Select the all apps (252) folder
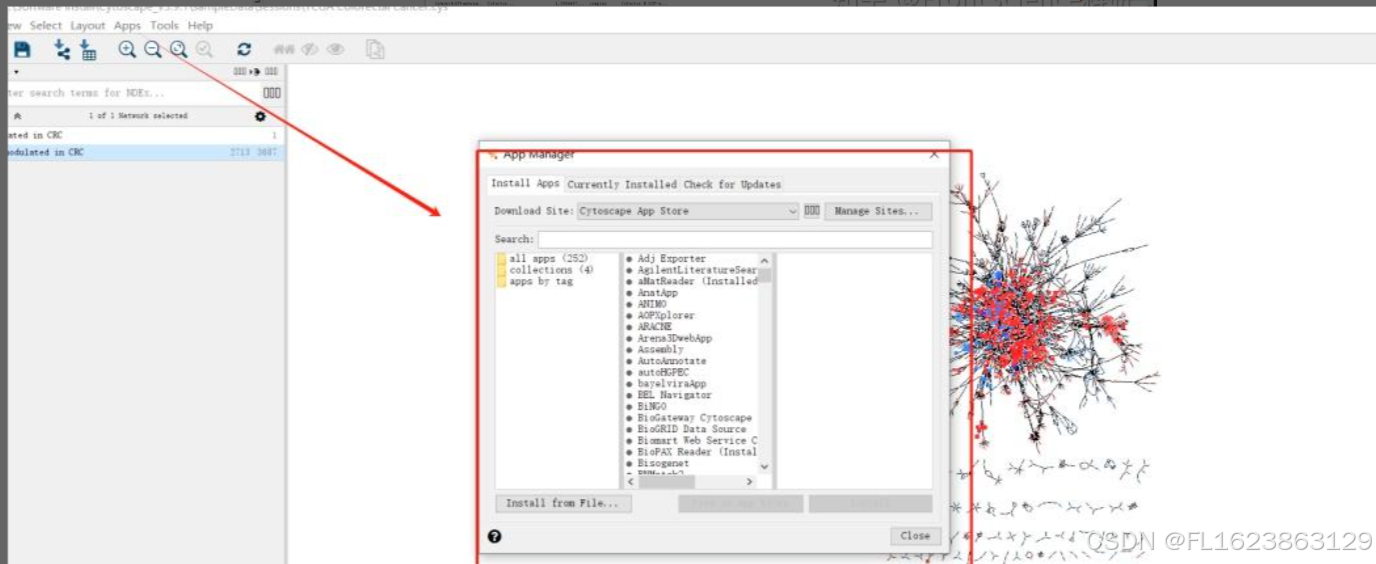This screenshot has width=1376, height=564. [542, 258]
